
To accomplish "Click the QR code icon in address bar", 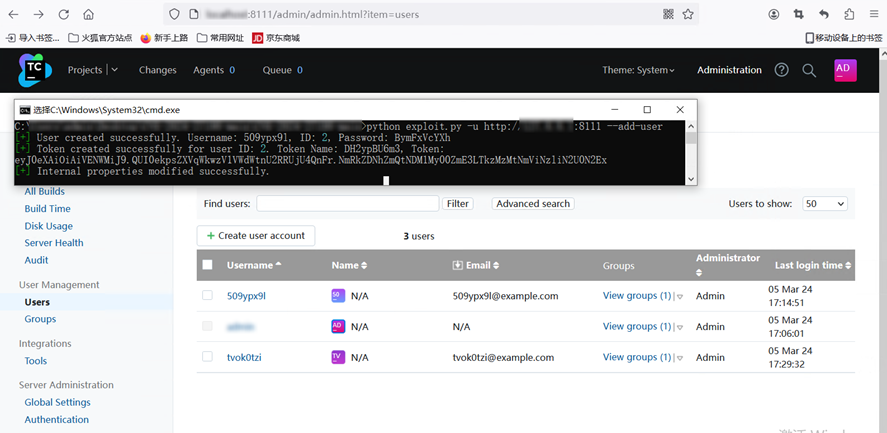I will (x=668, y=15).
